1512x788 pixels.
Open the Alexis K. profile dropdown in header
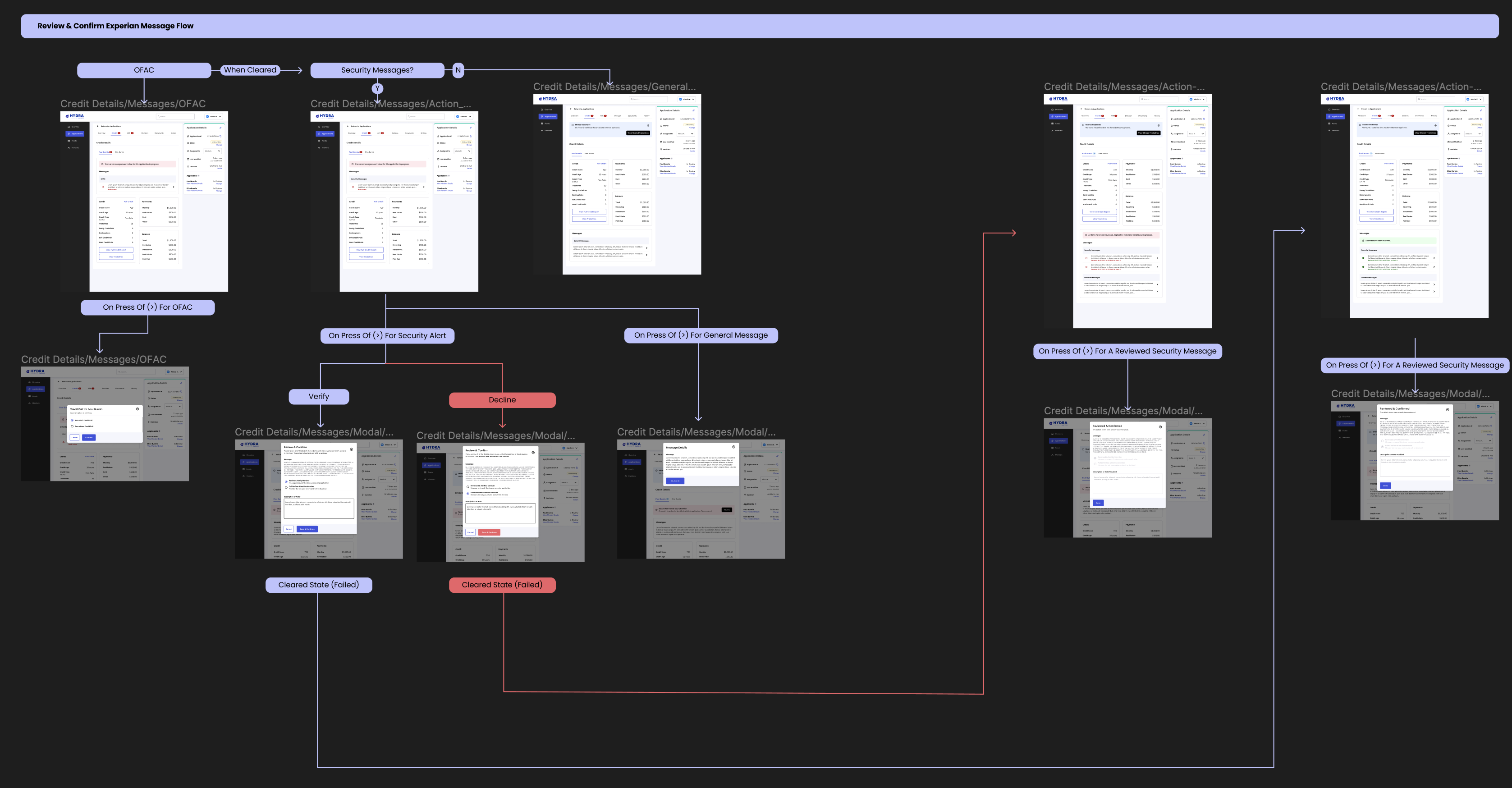214,117
